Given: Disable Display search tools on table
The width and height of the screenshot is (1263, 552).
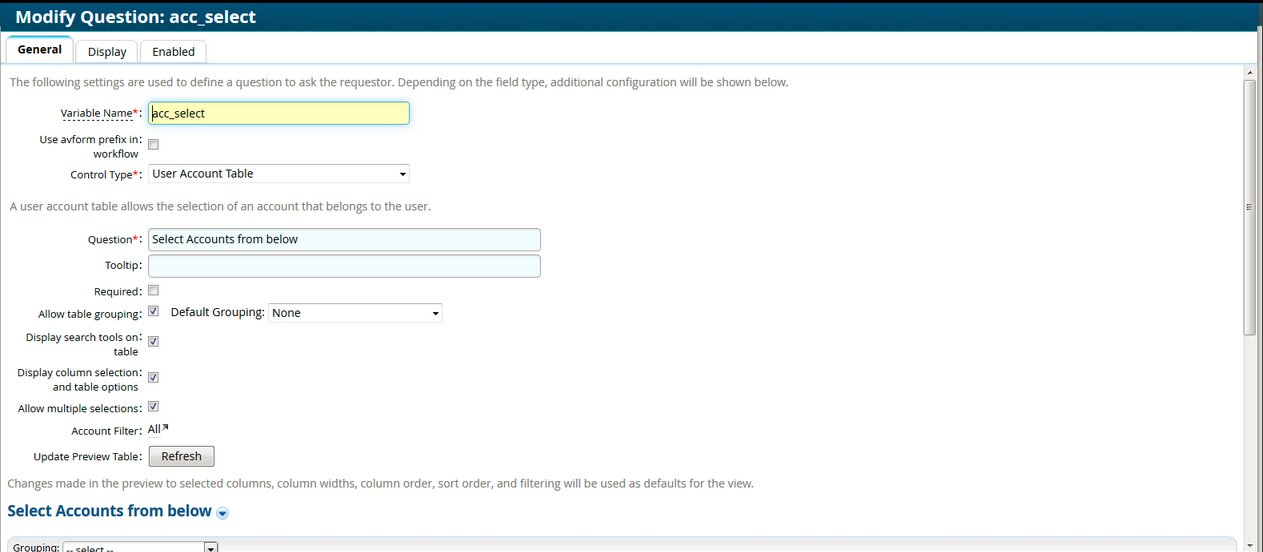Looking at the screenshot, I should 154,342.
